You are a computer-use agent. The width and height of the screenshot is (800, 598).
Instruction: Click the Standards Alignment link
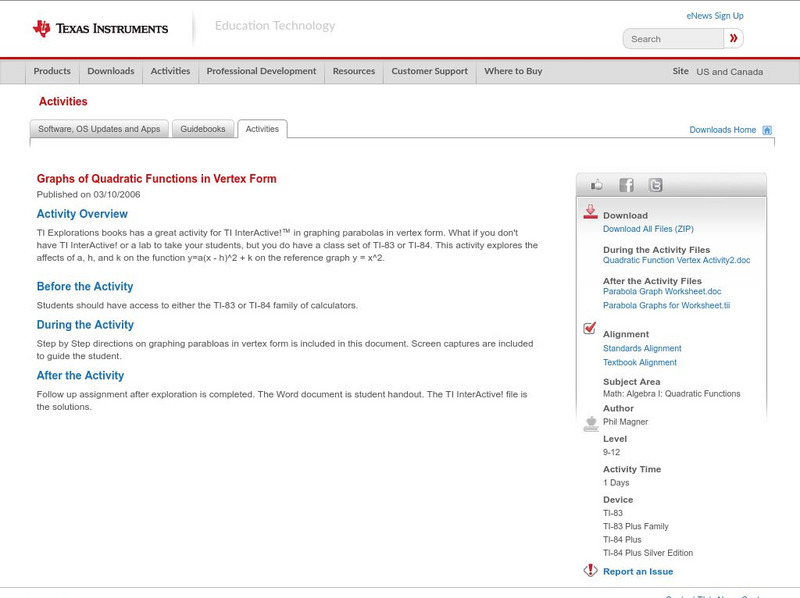[642, 349]
